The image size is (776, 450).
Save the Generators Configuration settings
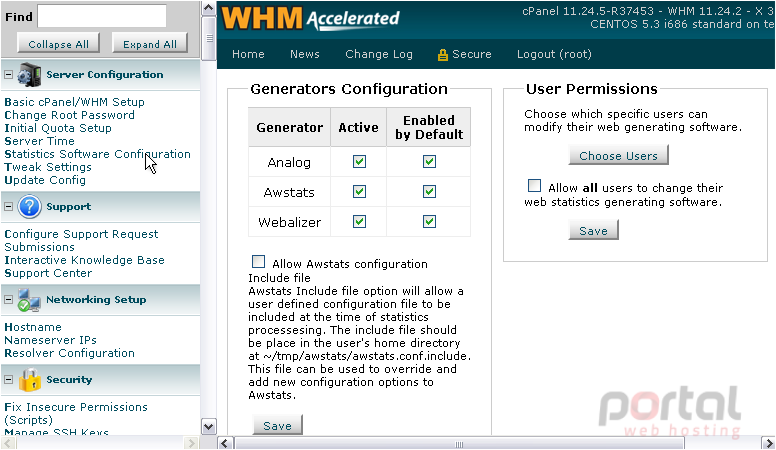[x=277, y=425]
